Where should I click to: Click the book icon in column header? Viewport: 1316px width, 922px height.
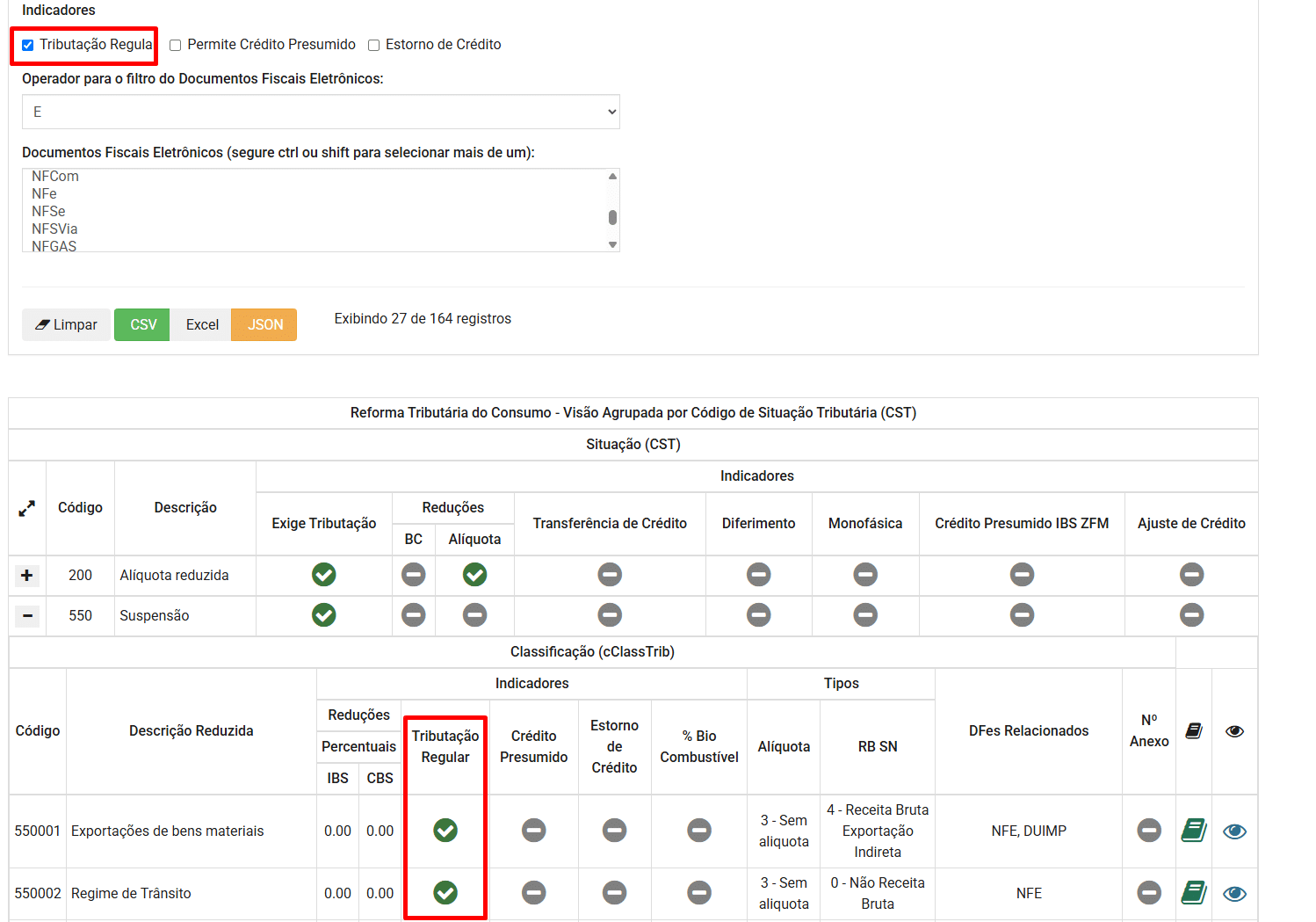pos(1194,731)
